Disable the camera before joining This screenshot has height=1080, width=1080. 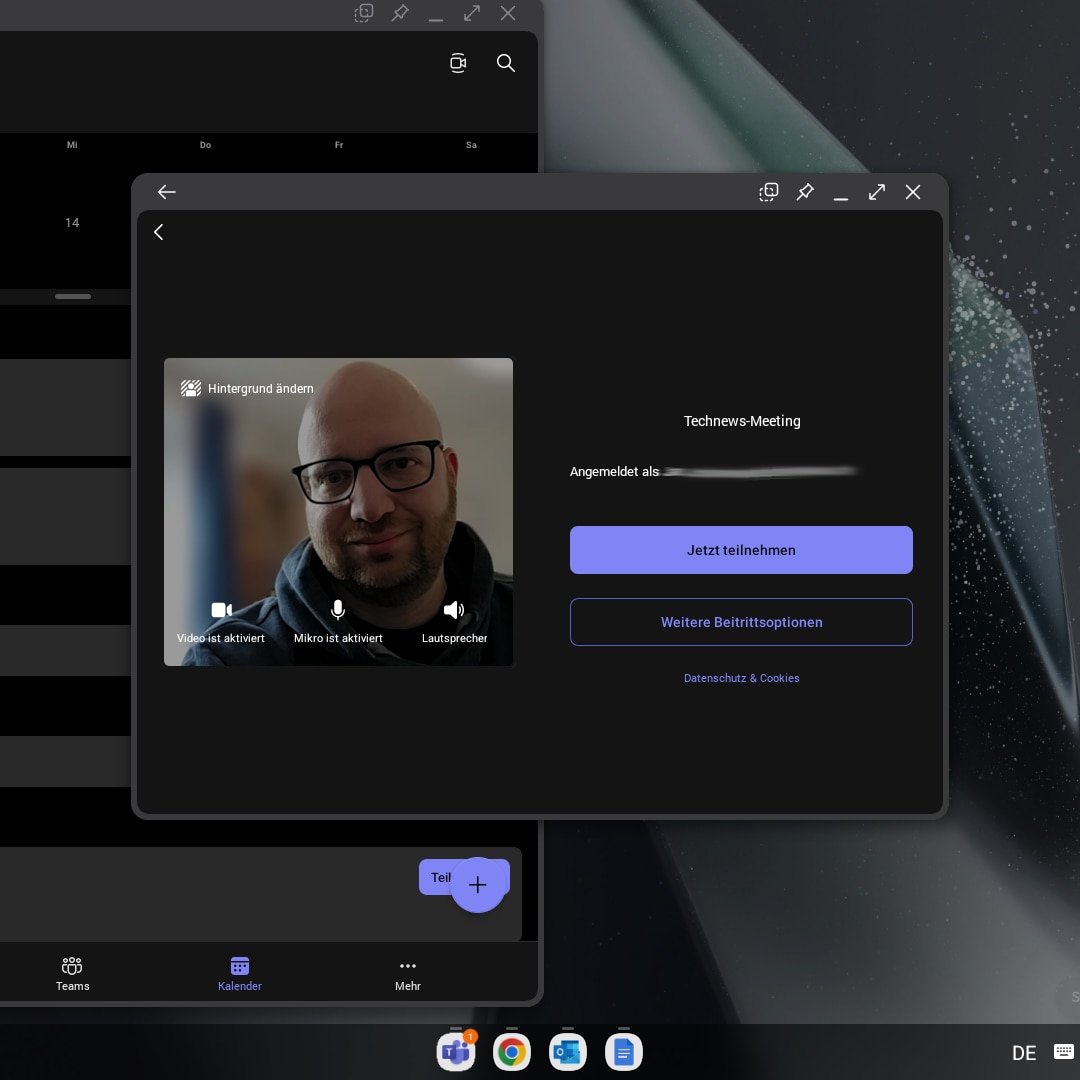[221, 610]
